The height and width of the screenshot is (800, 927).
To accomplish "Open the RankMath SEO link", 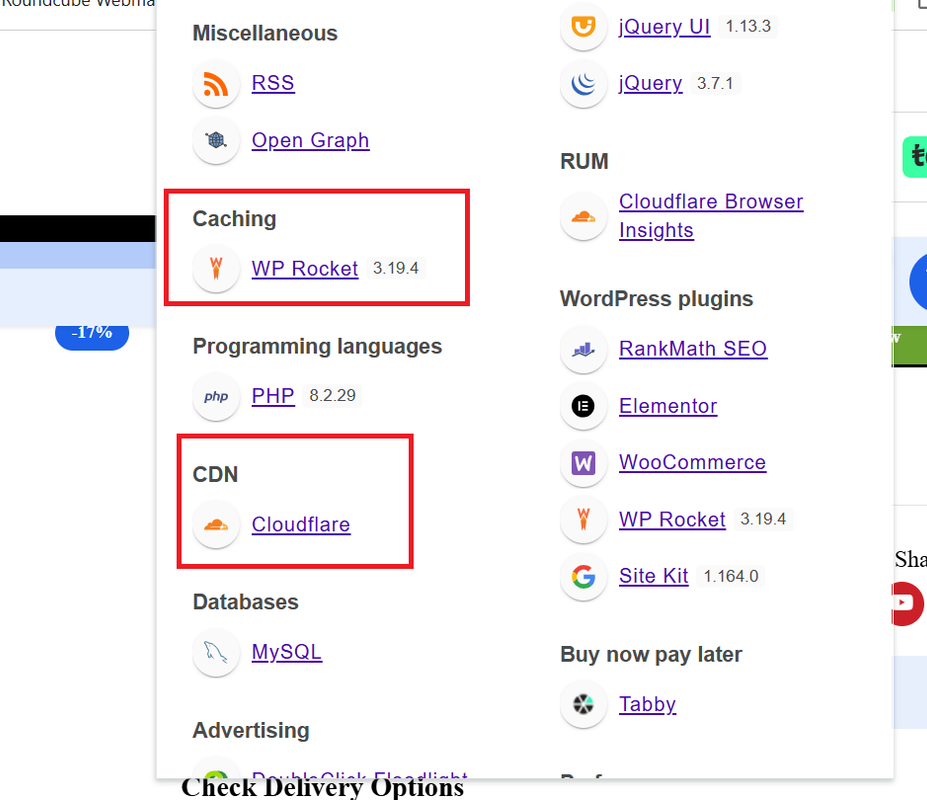I will [693, 349].
